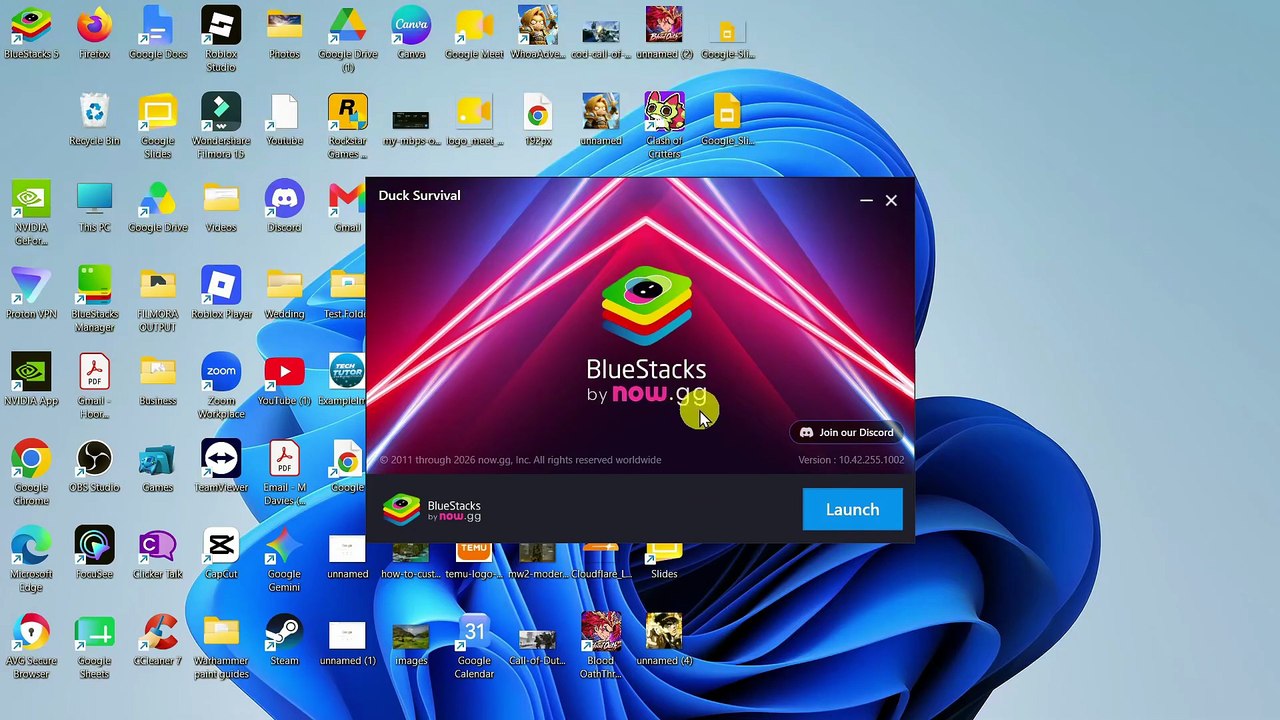Image resolution: width=1280 pixels, height=720 pixels.
Task: Select the Google Calendar desktop icon
Action: point(474,647)
